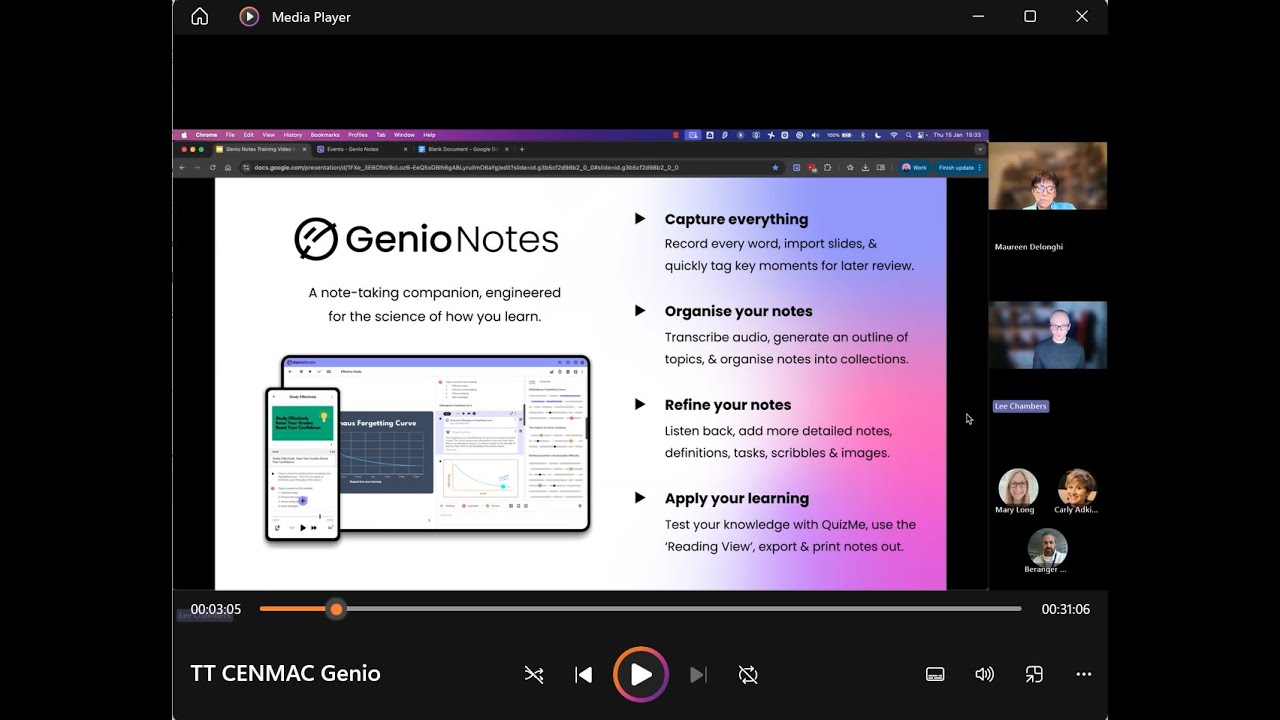Image resolution: width=1280 pixels, height=720 pixels.
Task: Click the Work profile chip in video
Action: coord(915,168)
